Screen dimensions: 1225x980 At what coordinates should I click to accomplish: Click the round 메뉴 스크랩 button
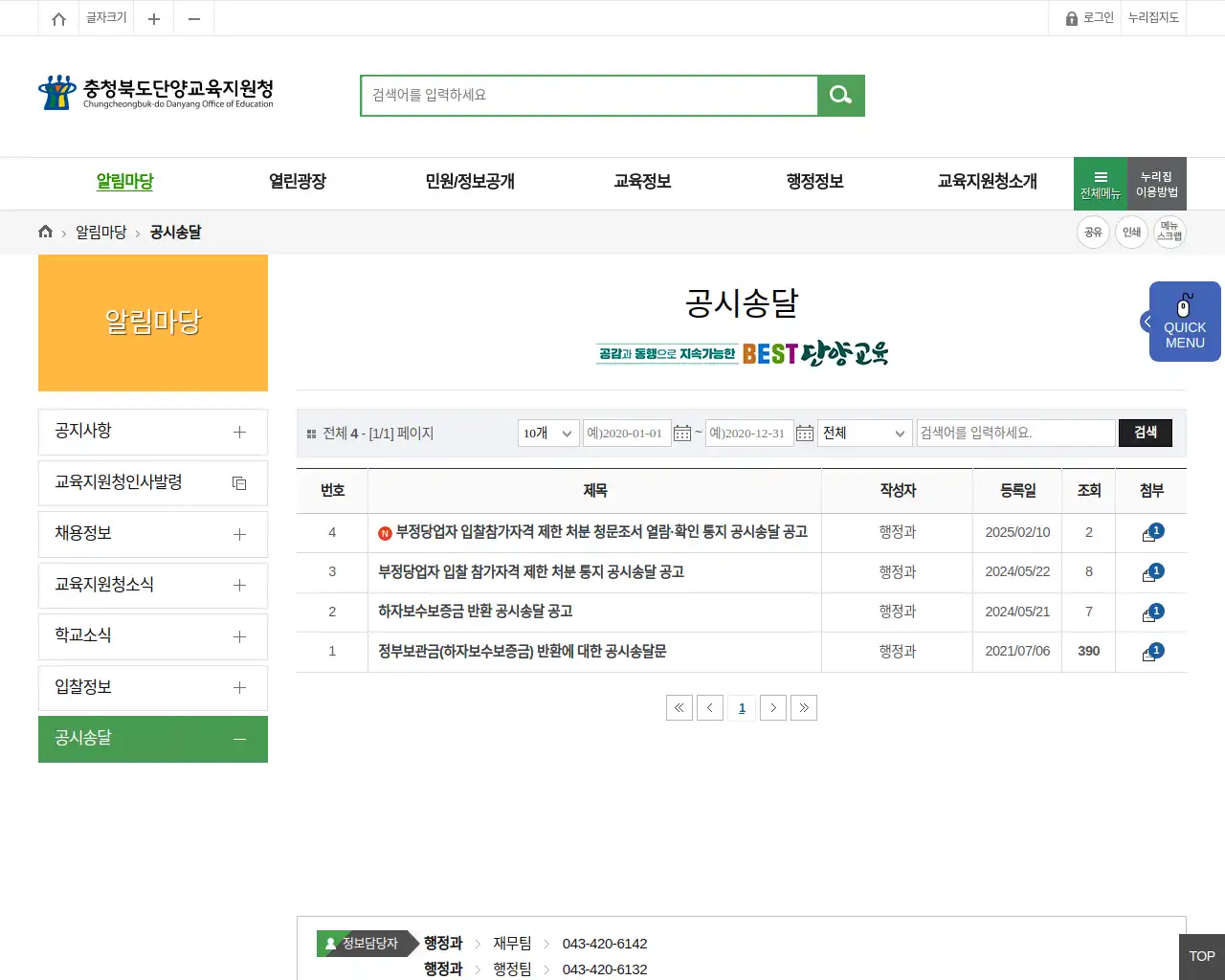click(1169, 232)
